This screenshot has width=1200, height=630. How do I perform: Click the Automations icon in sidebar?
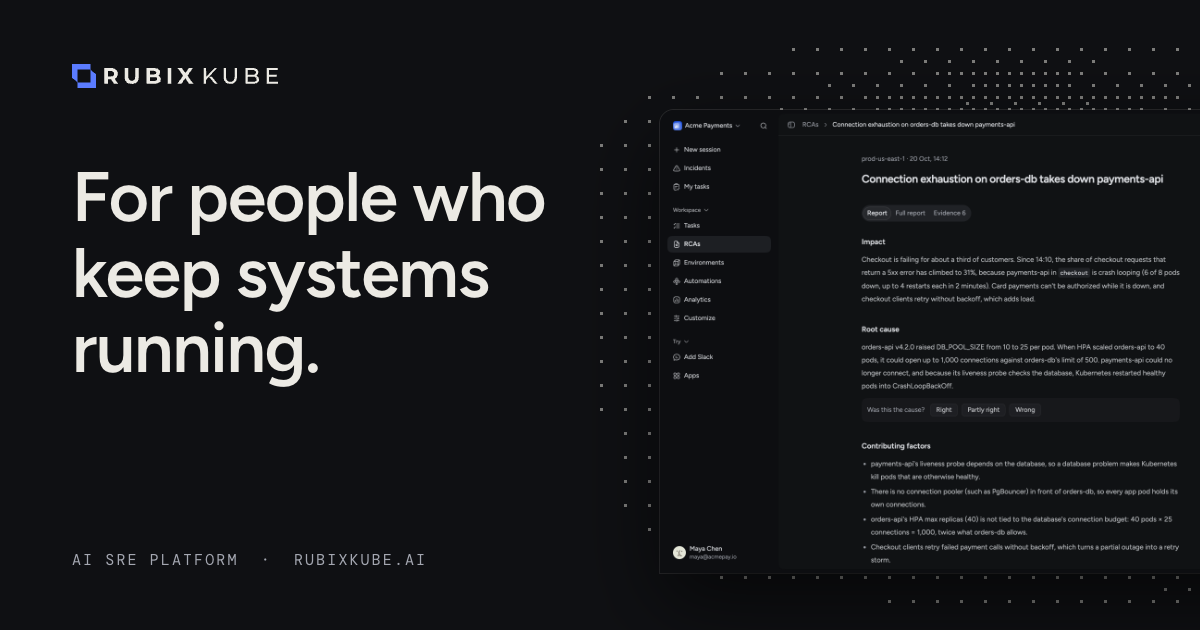[677, 281]
